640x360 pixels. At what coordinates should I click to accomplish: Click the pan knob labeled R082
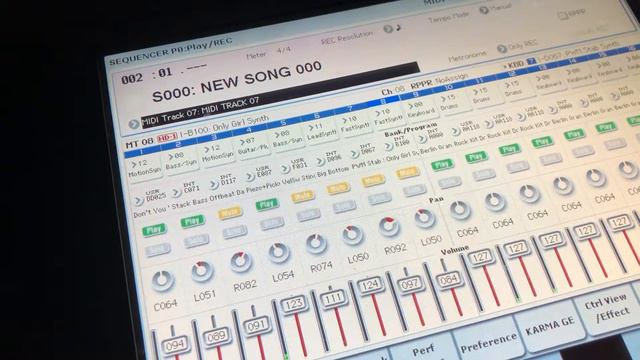241,262
